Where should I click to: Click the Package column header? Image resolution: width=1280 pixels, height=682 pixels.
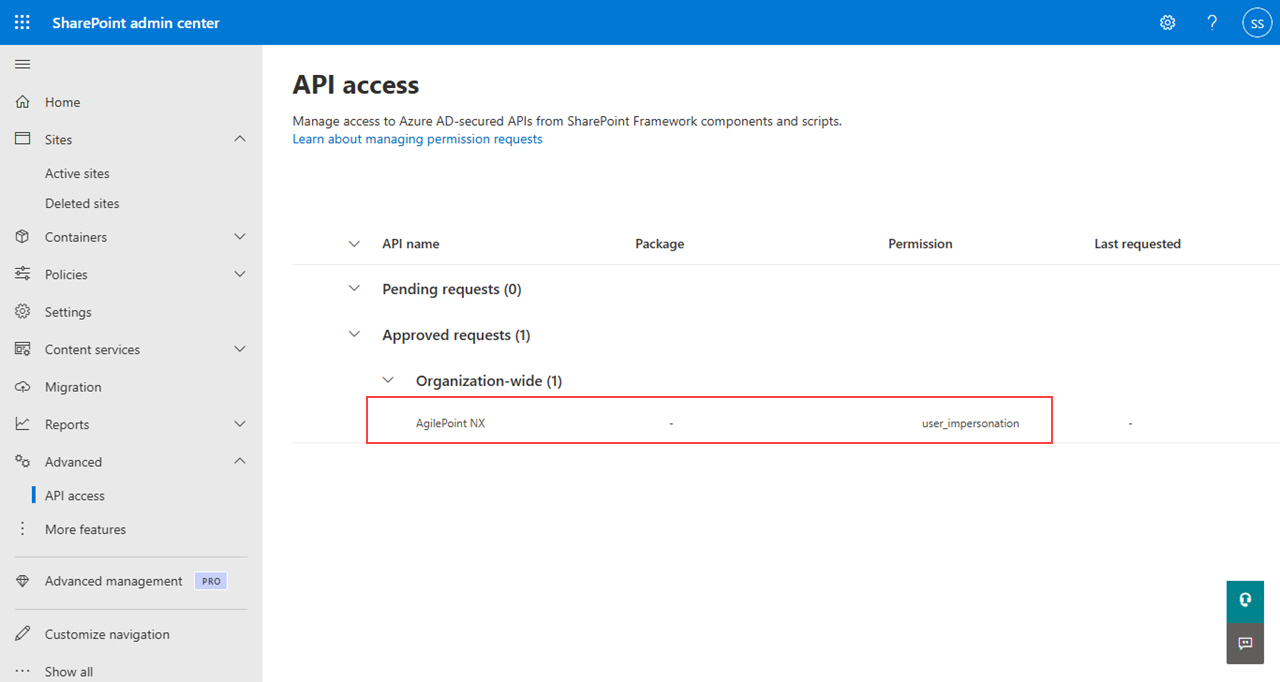[660, 244]
